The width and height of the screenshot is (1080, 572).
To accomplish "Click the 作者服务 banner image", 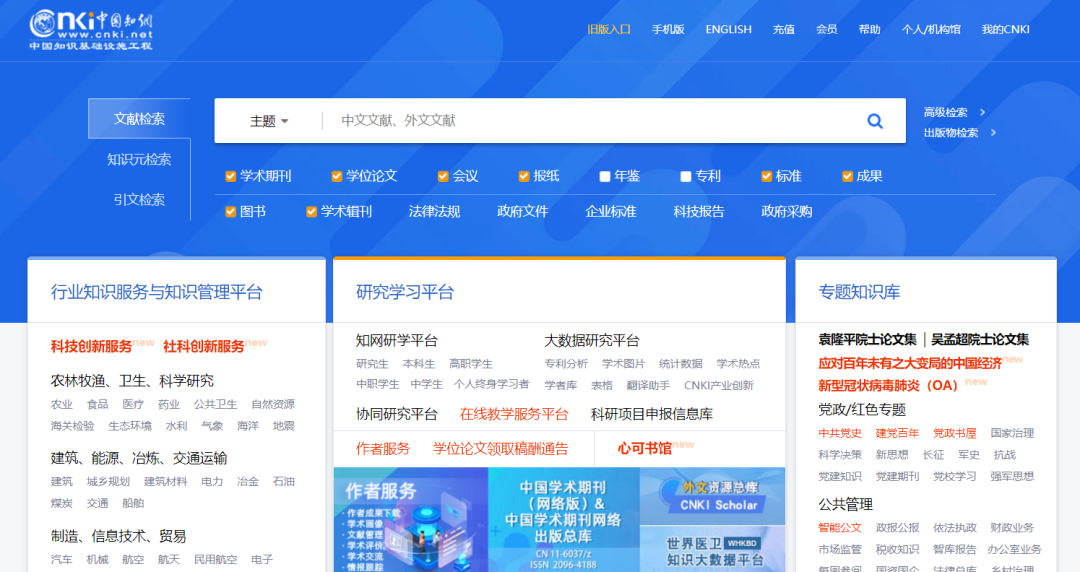I will [x=411, y=520].
